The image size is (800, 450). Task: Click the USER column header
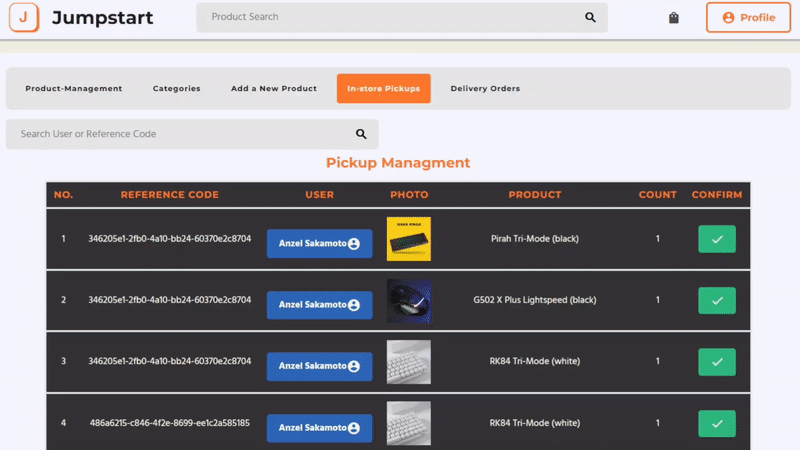point(320,195)
